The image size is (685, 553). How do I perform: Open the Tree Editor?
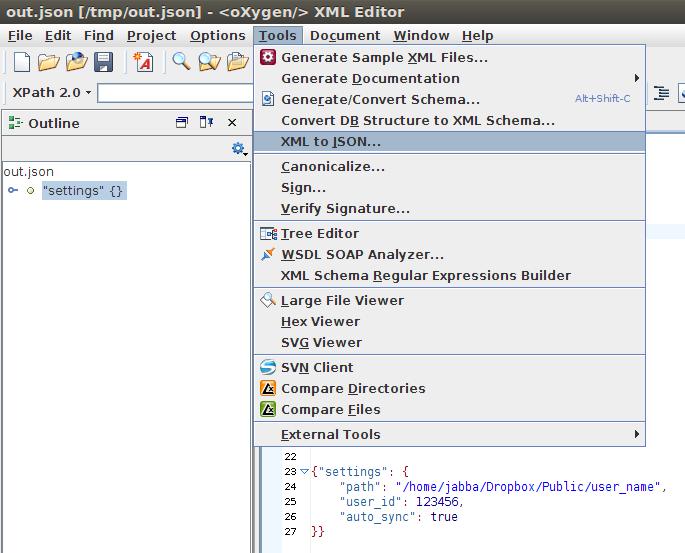[x=450, y=233]
